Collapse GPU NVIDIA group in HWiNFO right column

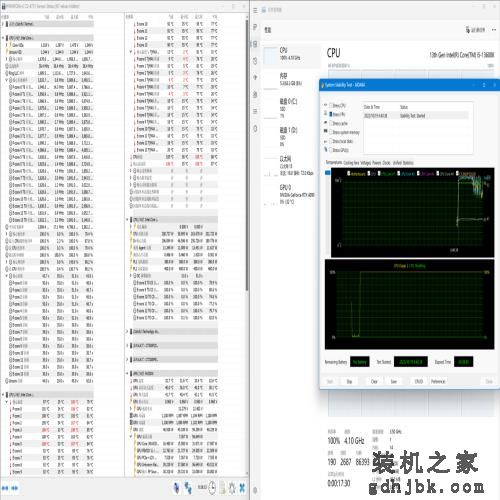click(127, 373)
